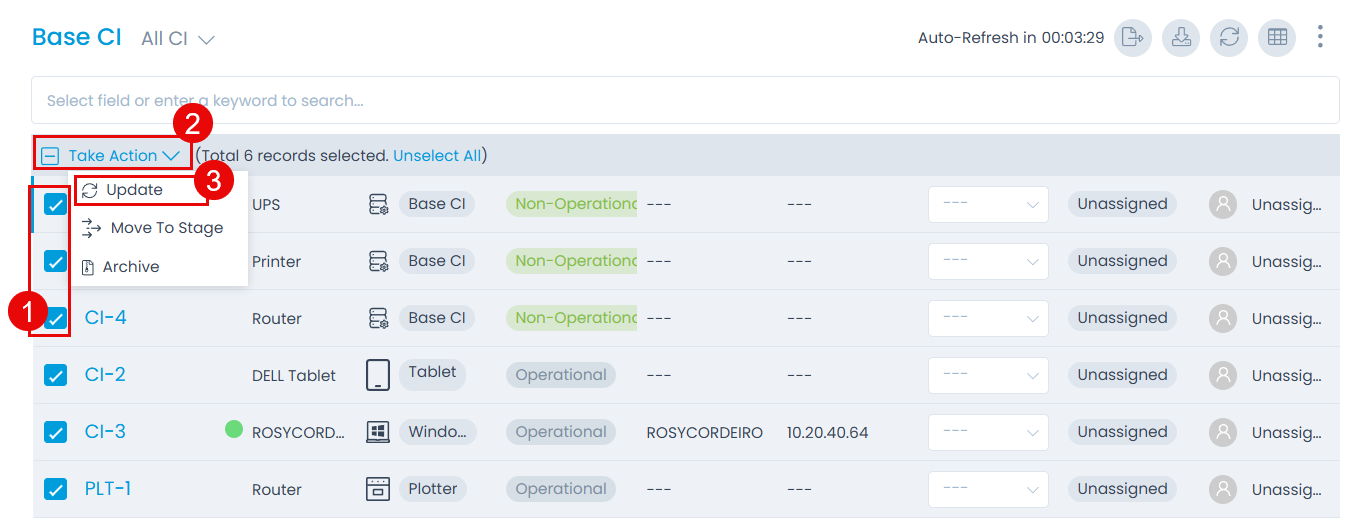Image resolution: width=1354 pixels, height=526 pixels.
Task: Open the CI-4 record link
Action: tap(105, 318)
